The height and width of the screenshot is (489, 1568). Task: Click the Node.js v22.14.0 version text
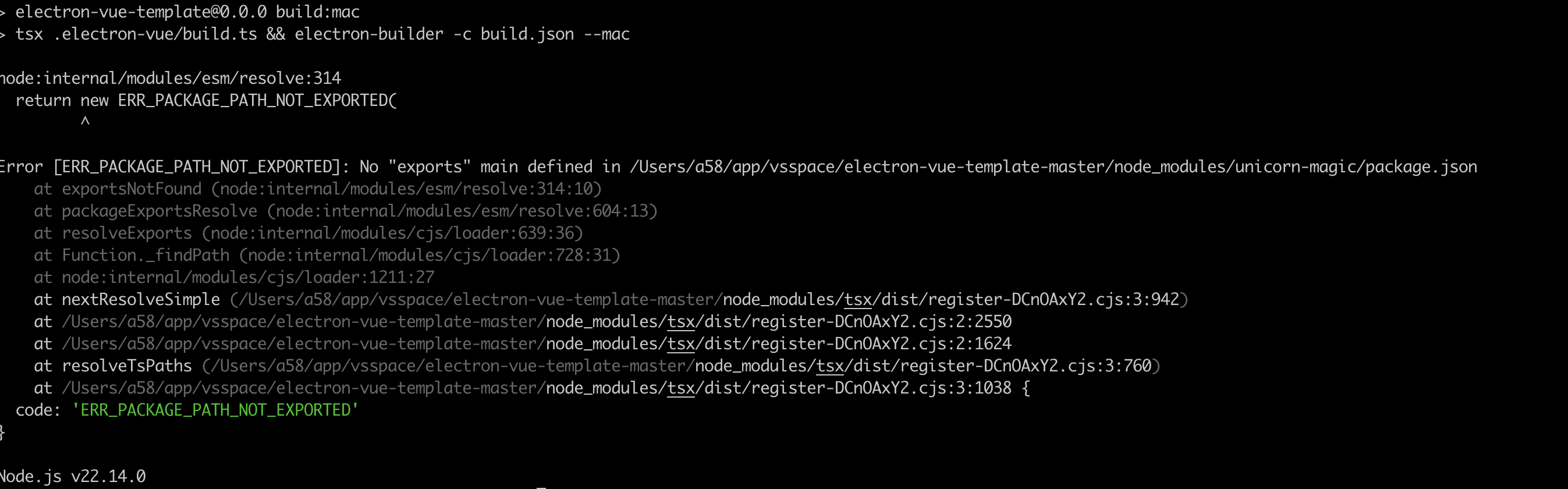click(x=73, y=476)
